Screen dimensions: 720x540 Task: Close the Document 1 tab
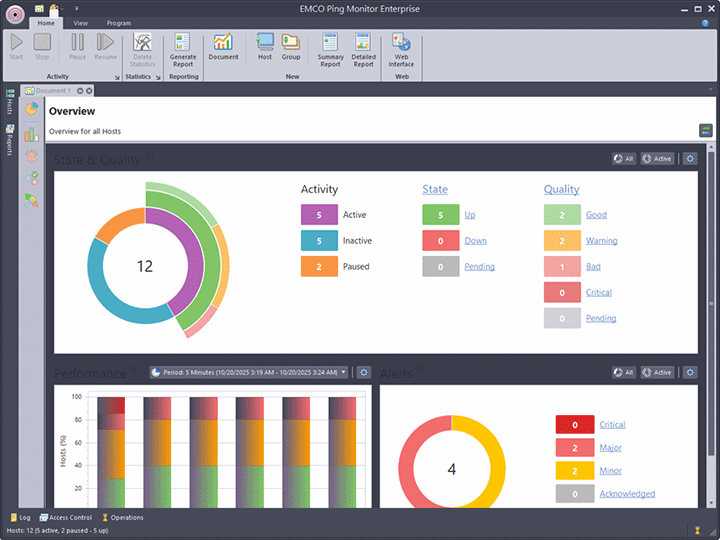coord(89,90)
